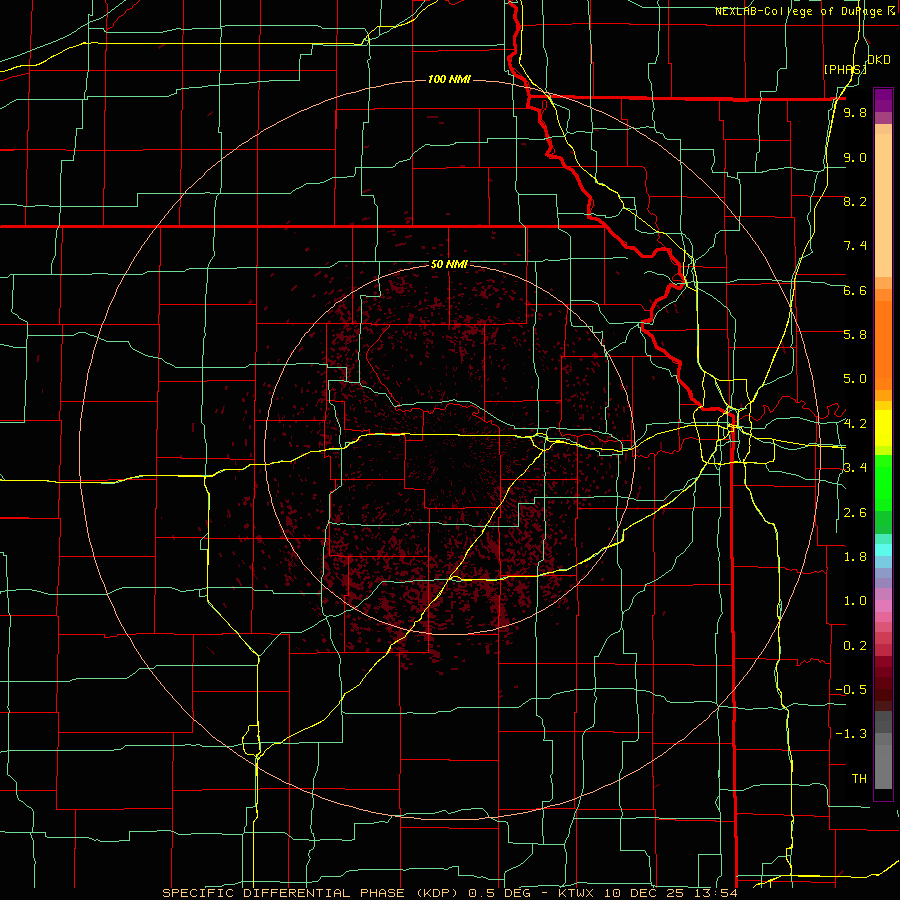
Task: Click the 7.4 value on the color scale
Action: [855, 246]
